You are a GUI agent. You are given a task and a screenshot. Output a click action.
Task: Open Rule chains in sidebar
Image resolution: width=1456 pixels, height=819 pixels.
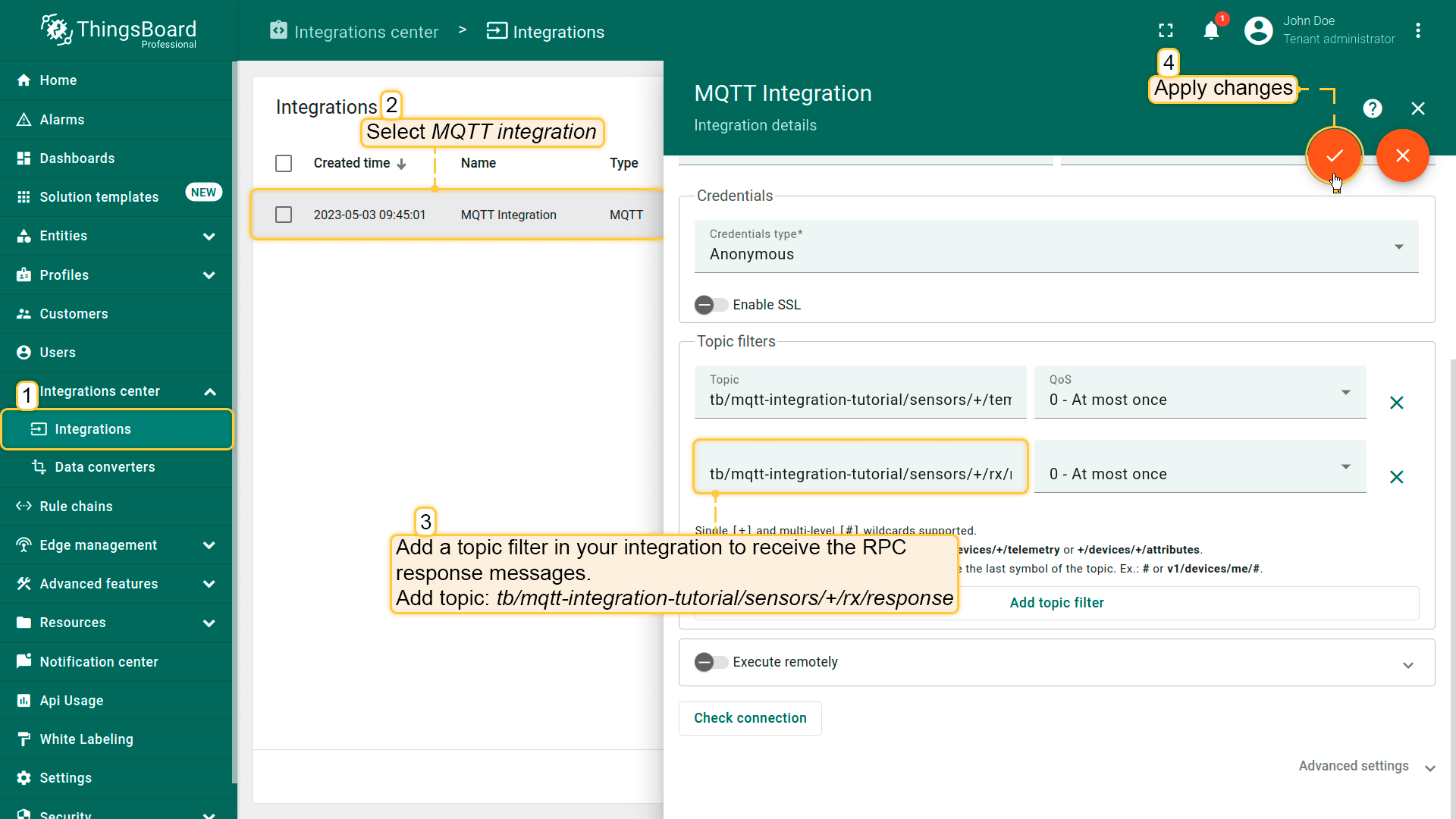76,507
